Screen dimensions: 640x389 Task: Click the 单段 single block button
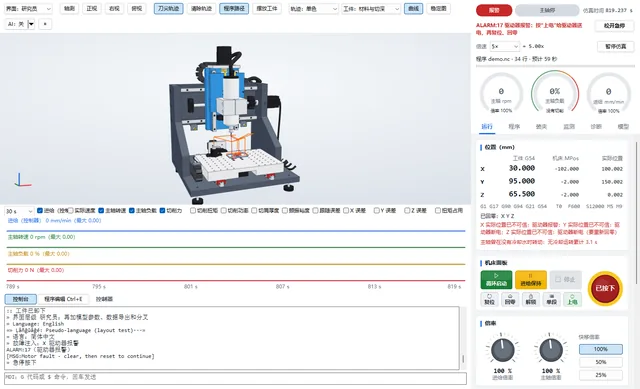551,299
